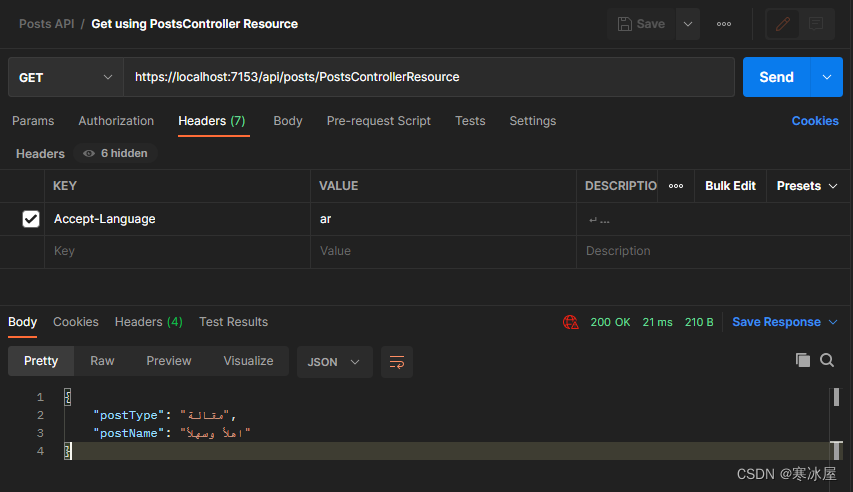This screenshot has width=853, height=492.
Task: Click the "postName" line in response
Action: point(171,433)
